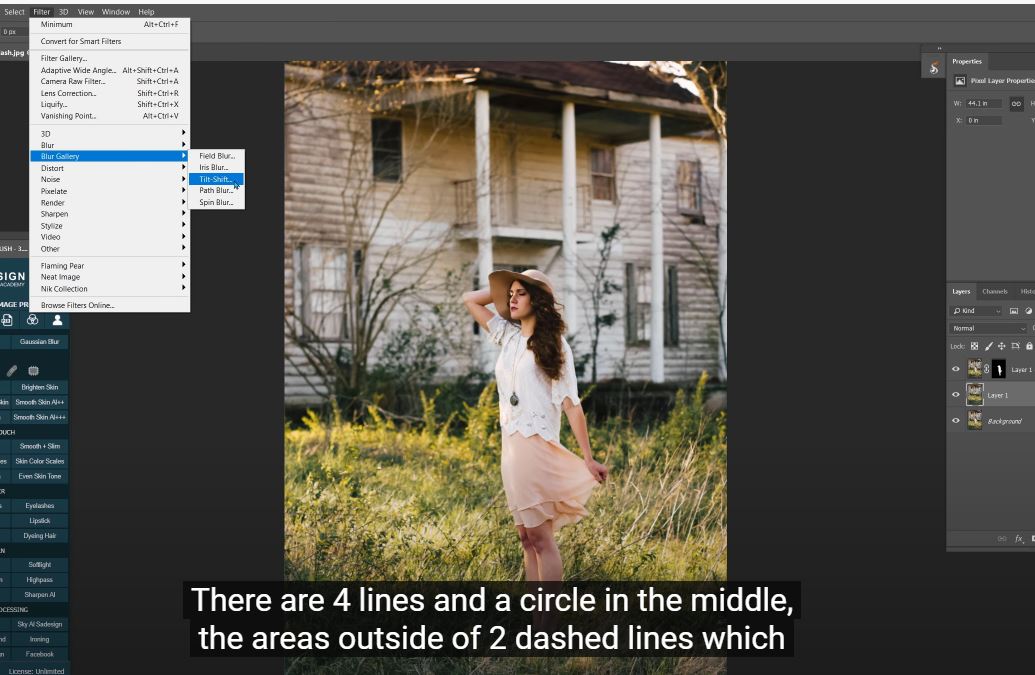Hide the selected Layer 1 without mask

pos(956,395)
